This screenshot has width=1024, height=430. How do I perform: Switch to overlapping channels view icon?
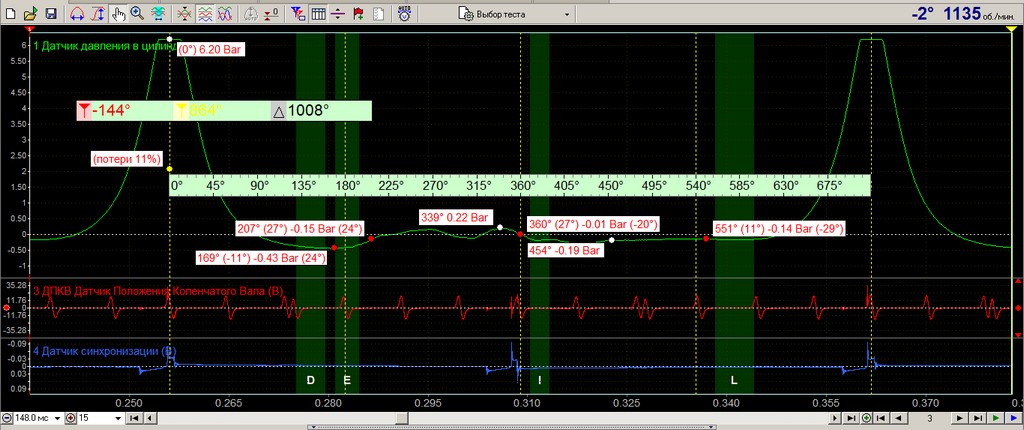click(225, 13)
